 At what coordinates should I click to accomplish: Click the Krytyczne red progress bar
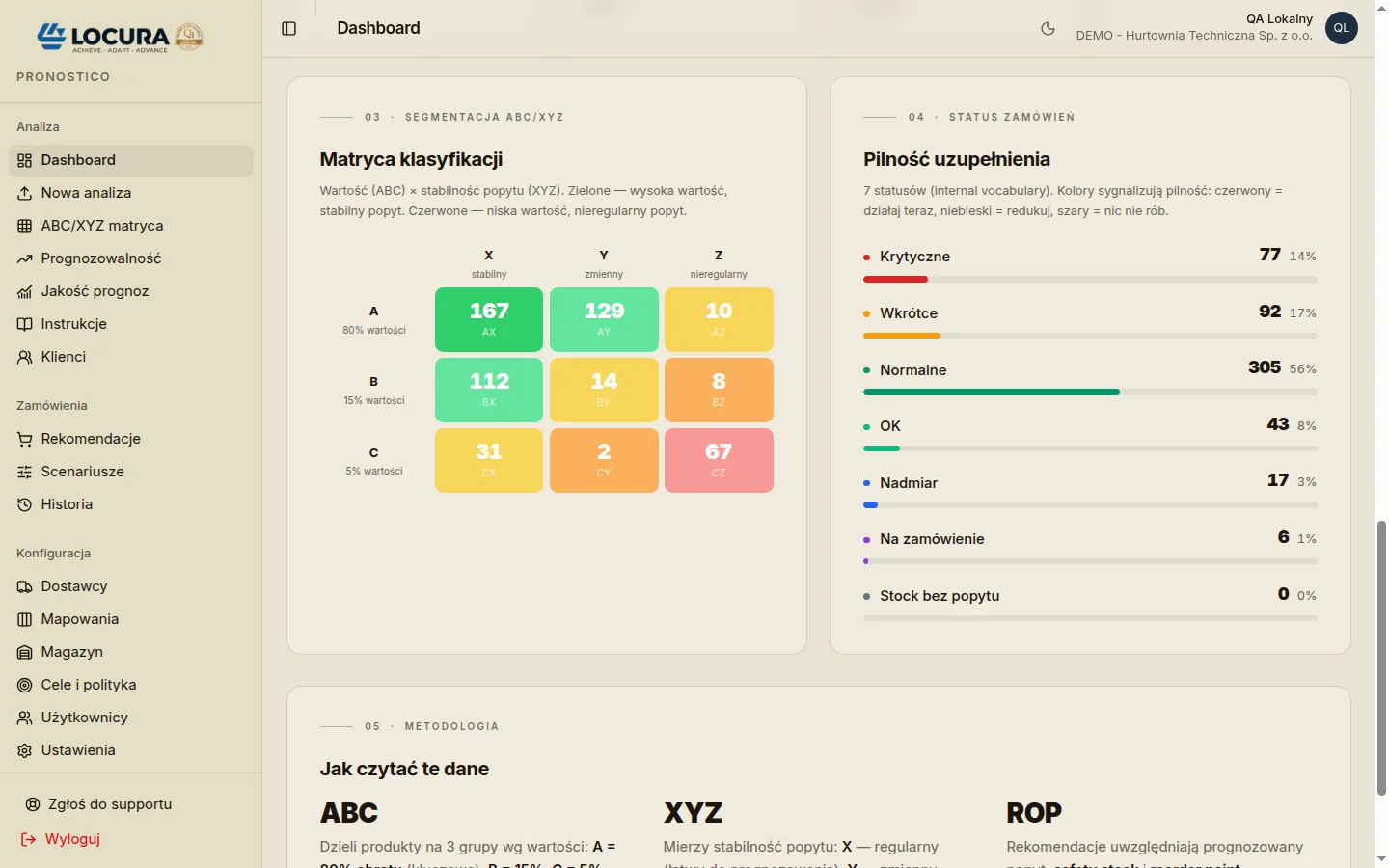click(x=895, y=279)
